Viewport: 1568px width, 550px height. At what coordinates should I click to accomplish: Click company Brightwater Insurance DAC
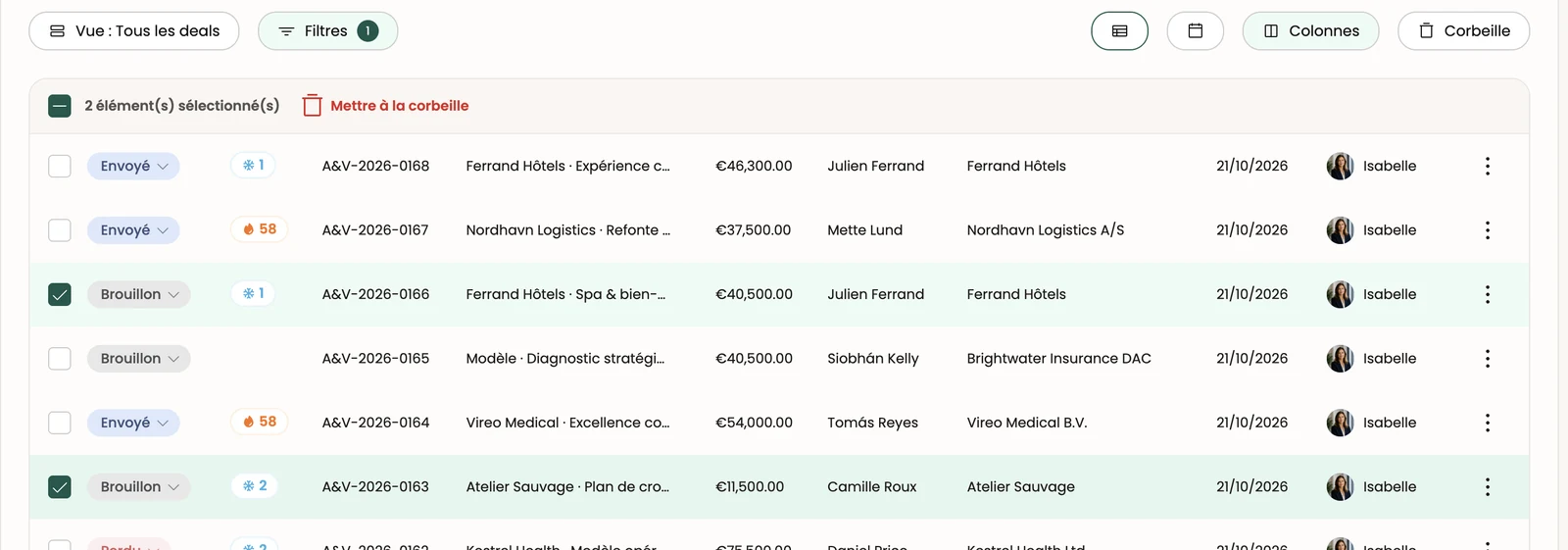1058,359
